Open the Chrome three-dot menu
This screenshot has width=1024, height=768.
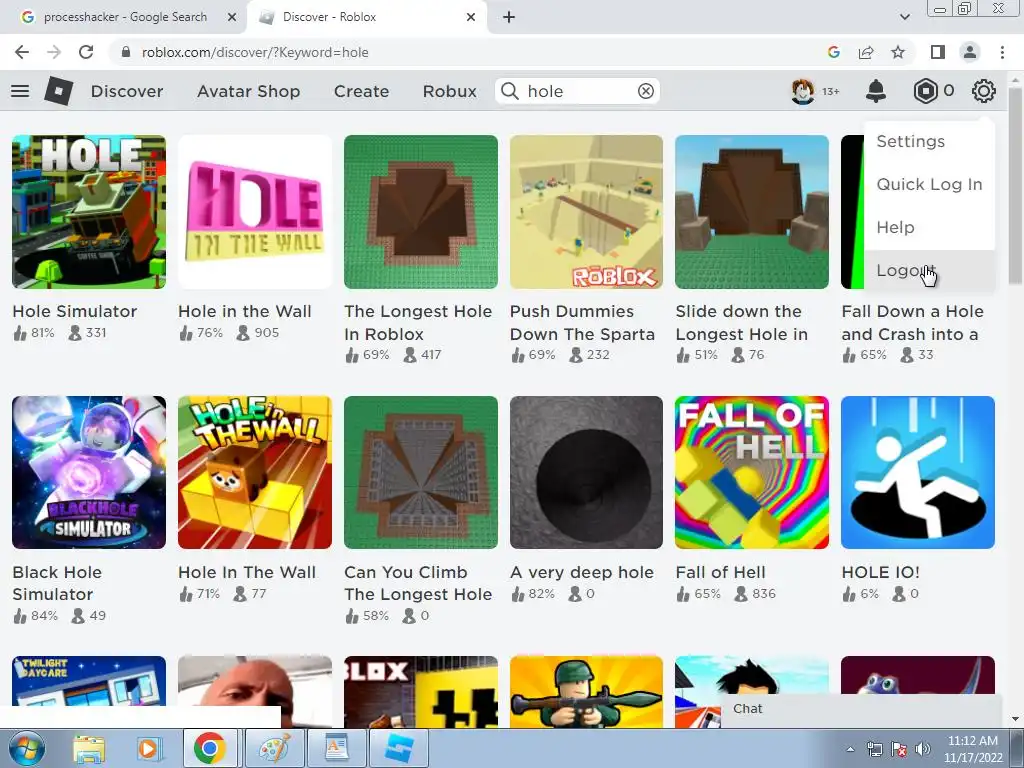pyautogui.click(x=1002, y=52)
